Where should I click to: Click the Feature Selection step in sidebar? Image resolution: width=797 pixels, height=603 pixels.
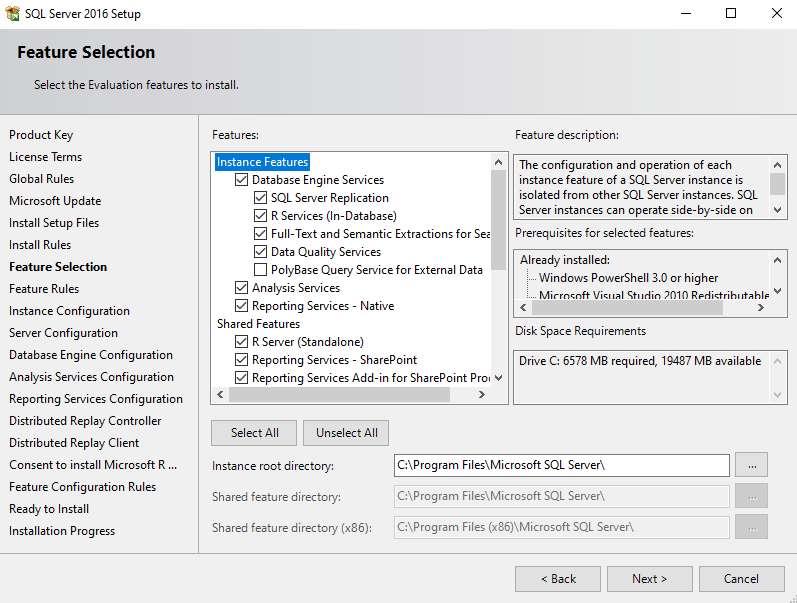click(x=58, y=267)
